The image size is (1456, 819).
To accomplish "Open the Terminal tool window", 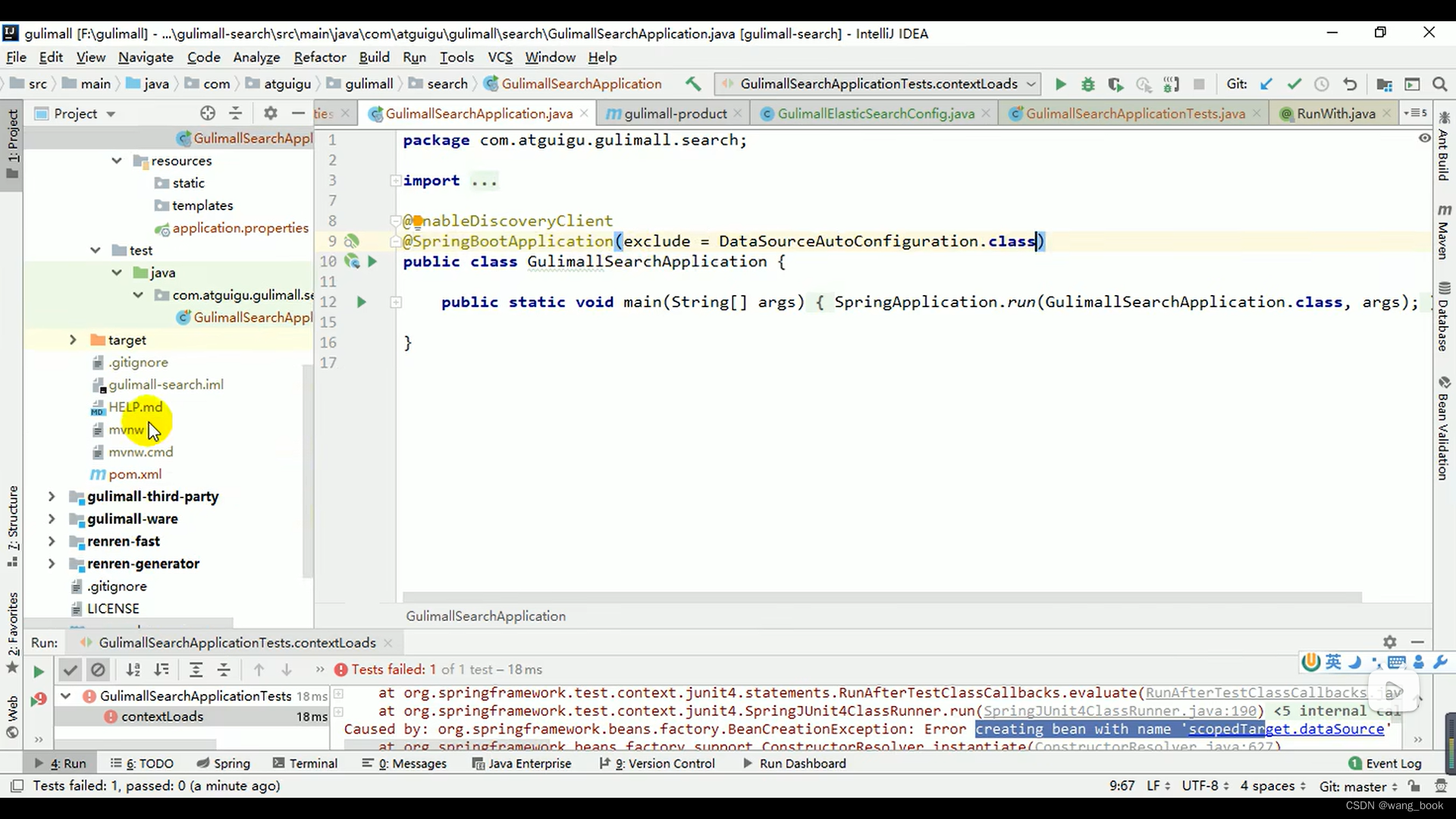I will coord(305,764).
